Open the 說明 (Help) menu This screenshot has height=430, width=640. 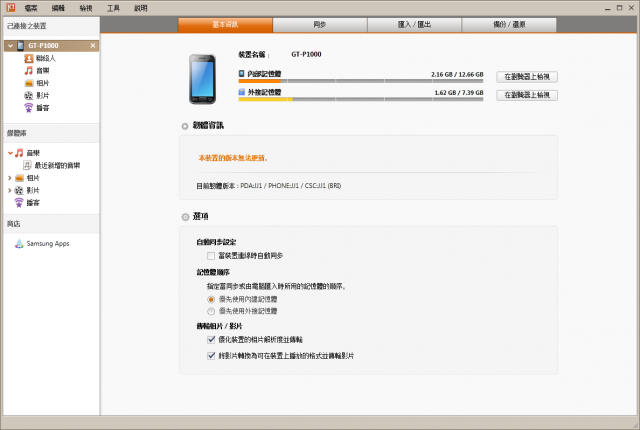click(140, 8)
